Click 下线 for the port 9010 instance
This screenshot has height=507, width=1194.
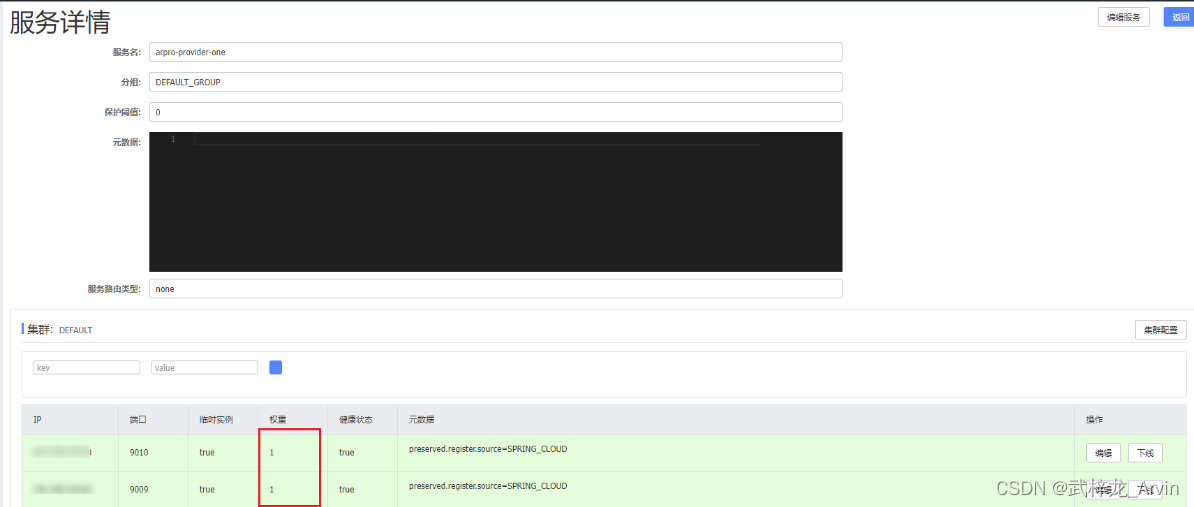tap(1145, 453)
